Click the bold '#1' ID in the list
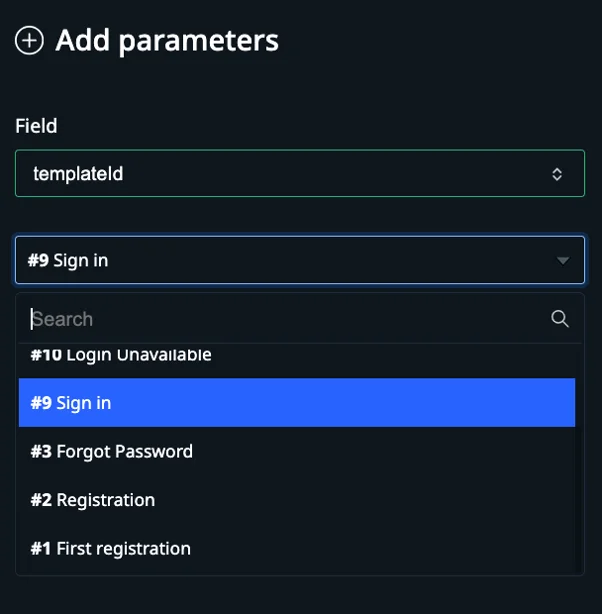Image resolution: width=602 pixels, height=614 pixels. click(41, 548)
